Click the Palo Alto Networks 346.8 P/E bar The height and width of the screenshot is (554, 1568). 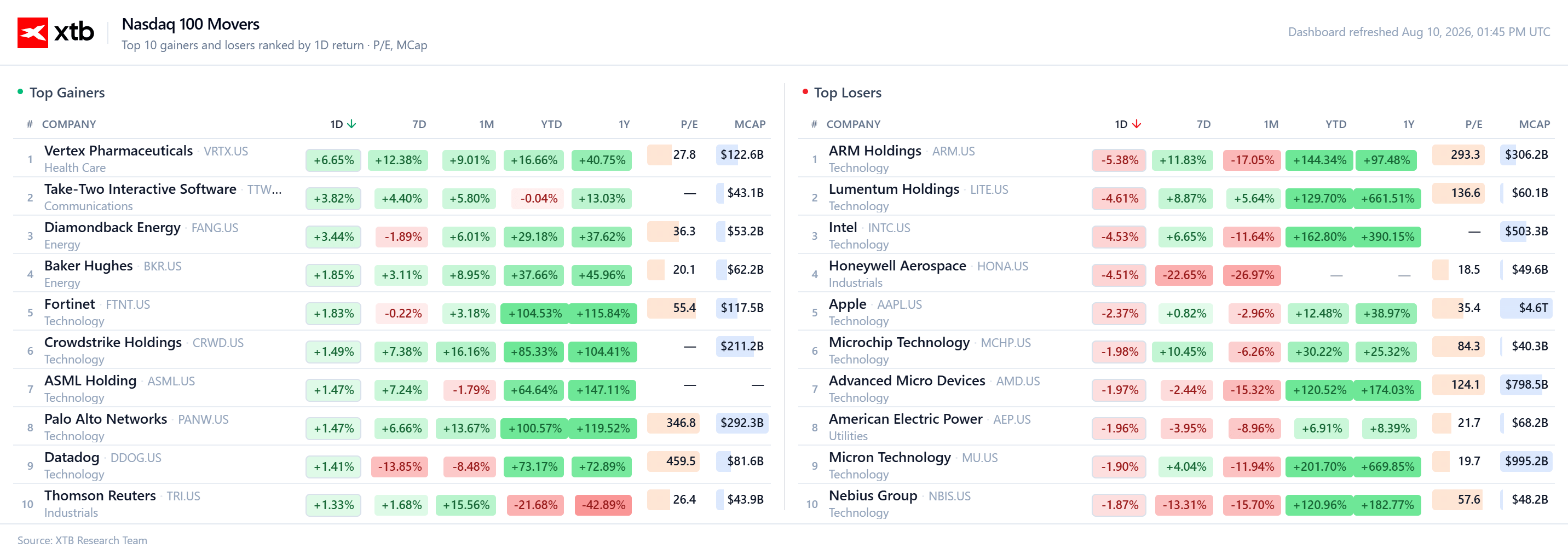point(673,423)
